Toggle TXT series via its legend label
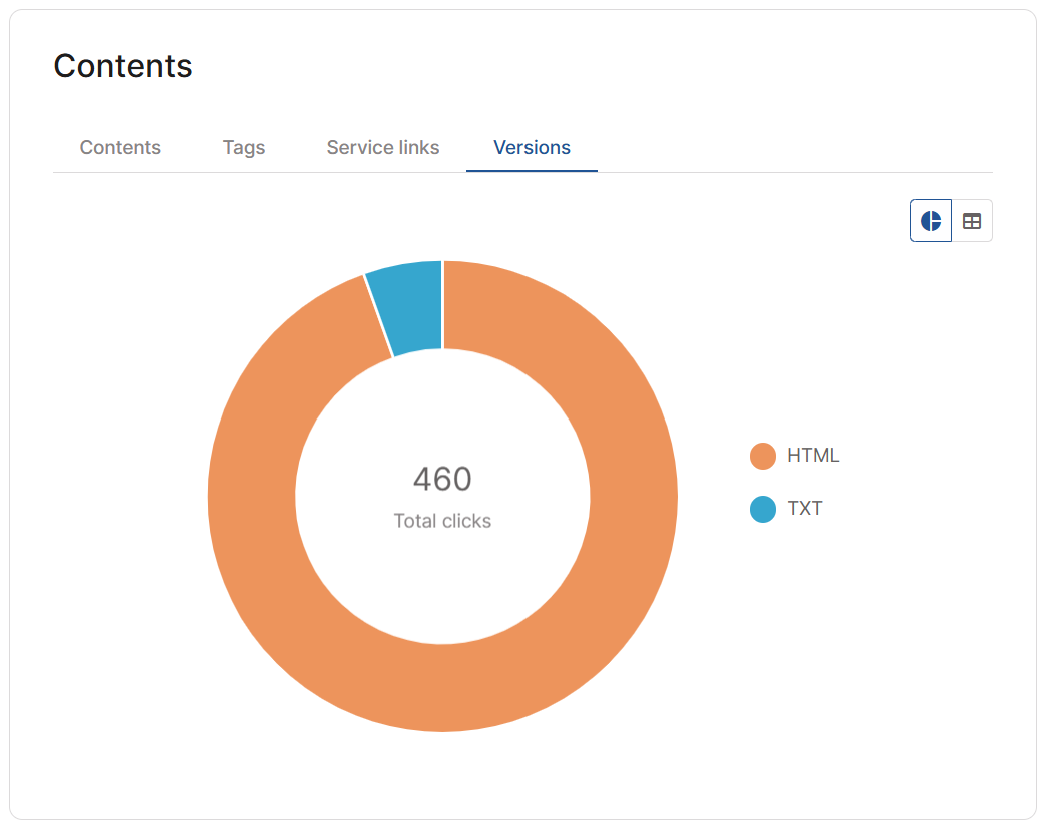Screen dimensions: 1048x834 (805, 509)
